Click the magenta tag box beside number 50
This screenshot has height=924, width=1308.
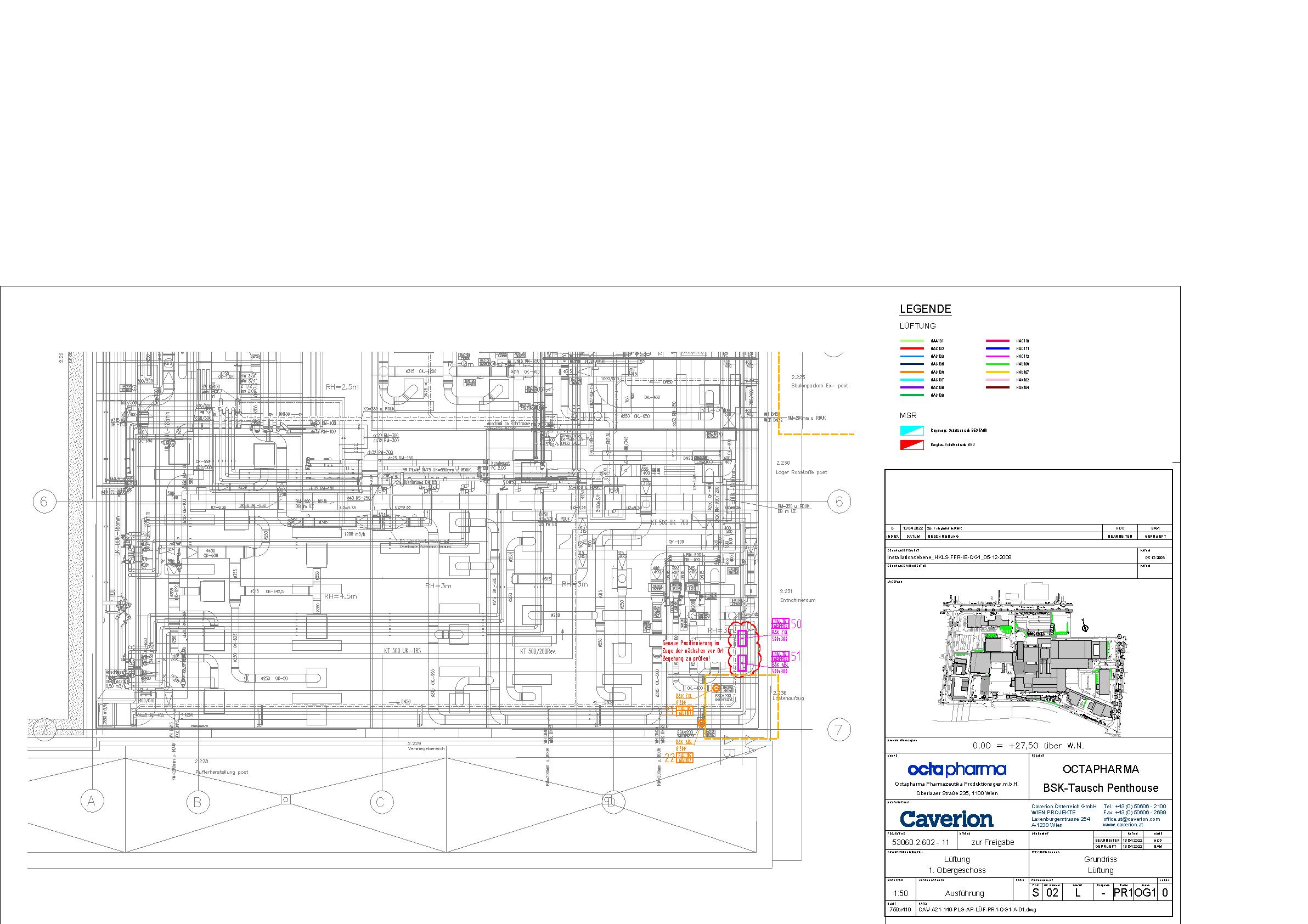780,623
